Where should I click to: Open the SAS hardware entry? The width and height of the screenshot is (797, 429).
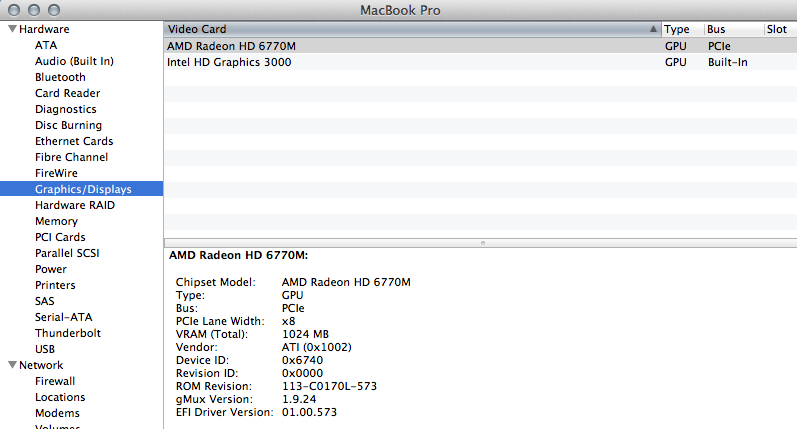point(44,301)
